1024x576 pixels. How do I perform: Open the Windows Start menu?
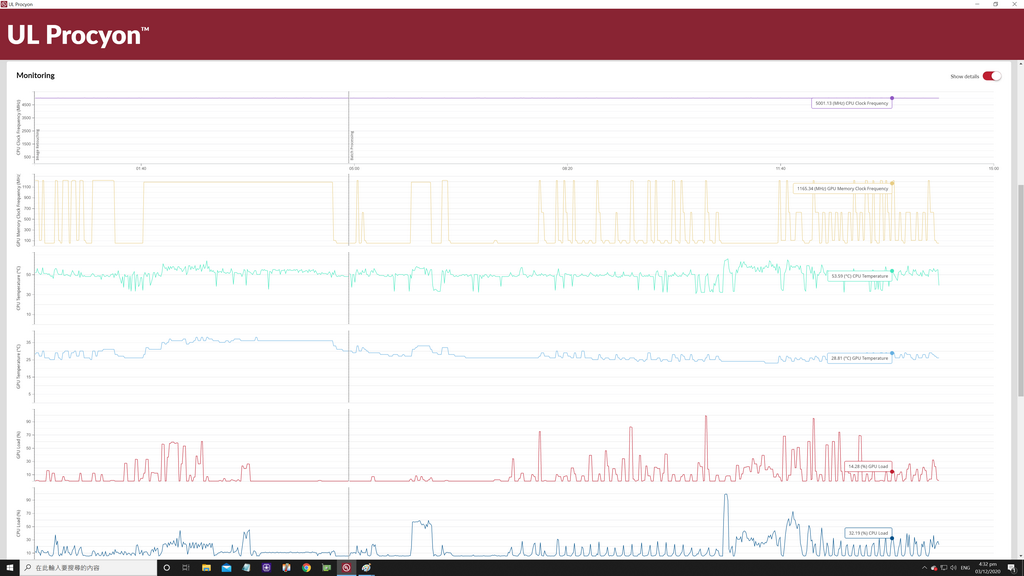point(9,568)
